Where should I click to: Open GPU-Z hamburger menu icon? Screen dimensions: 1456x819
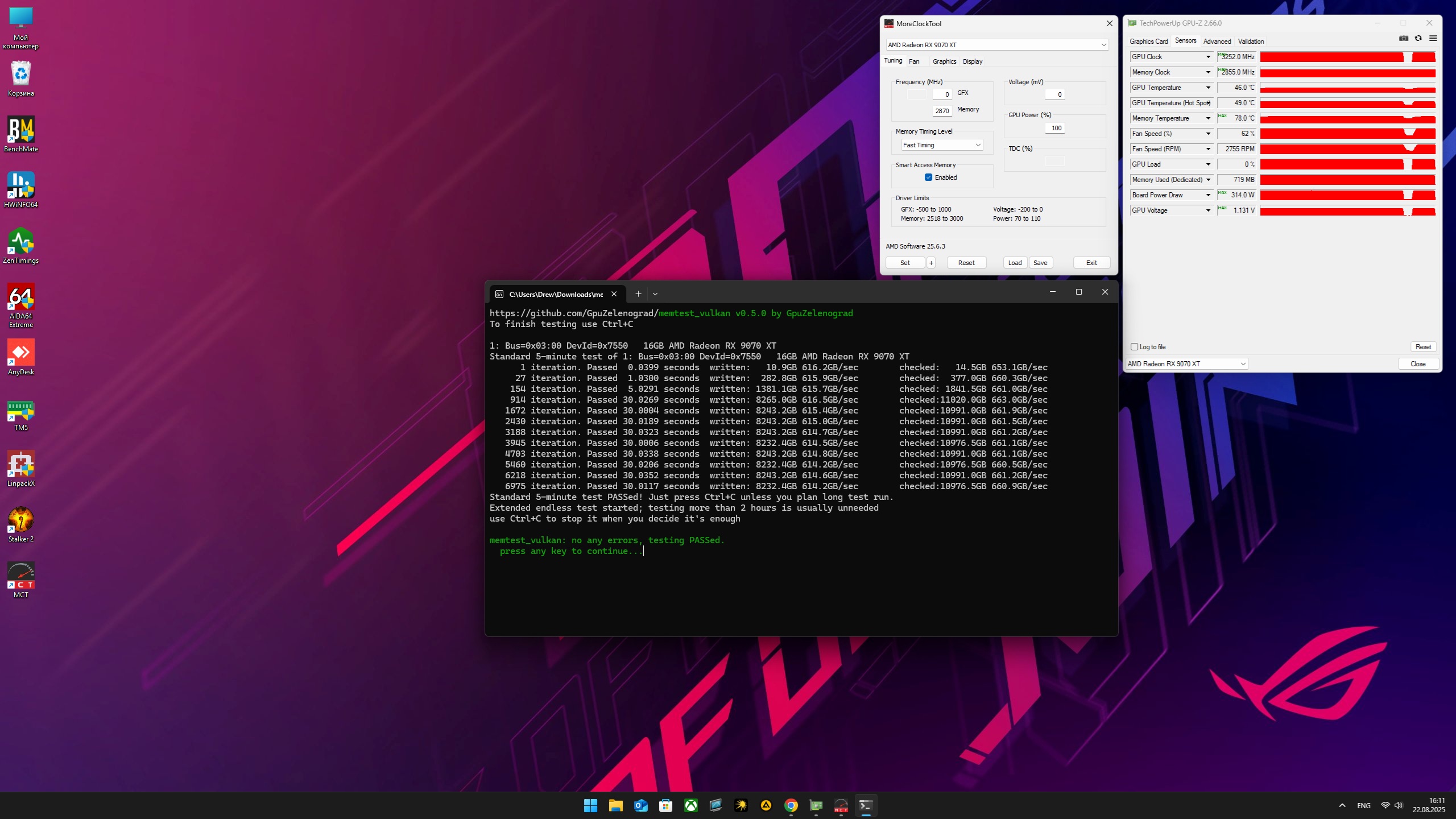(x=1433, y=39)
